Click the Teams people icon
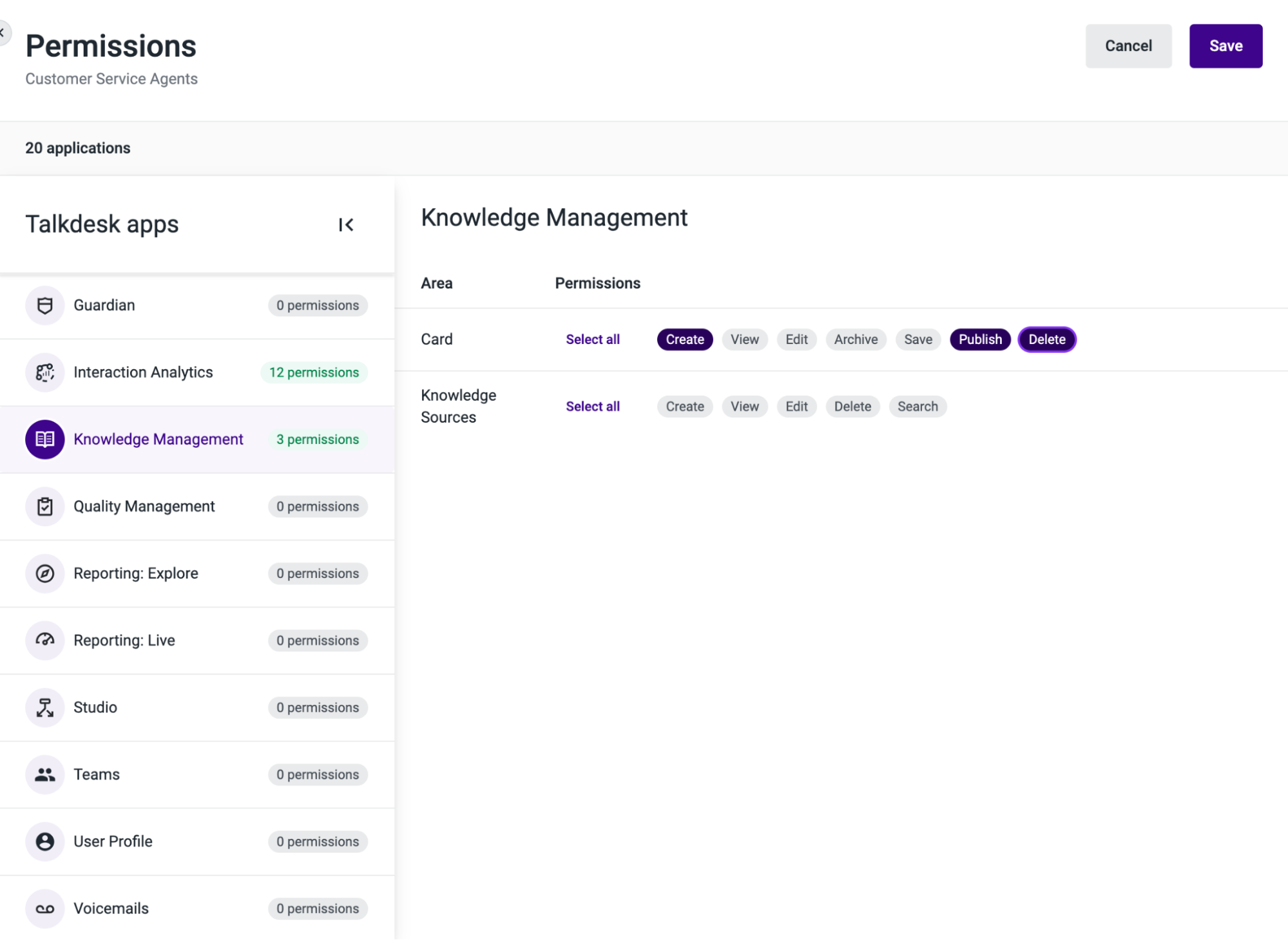Screen dimensions: 1288x940 pyautogui.click(x=44, y=774)
